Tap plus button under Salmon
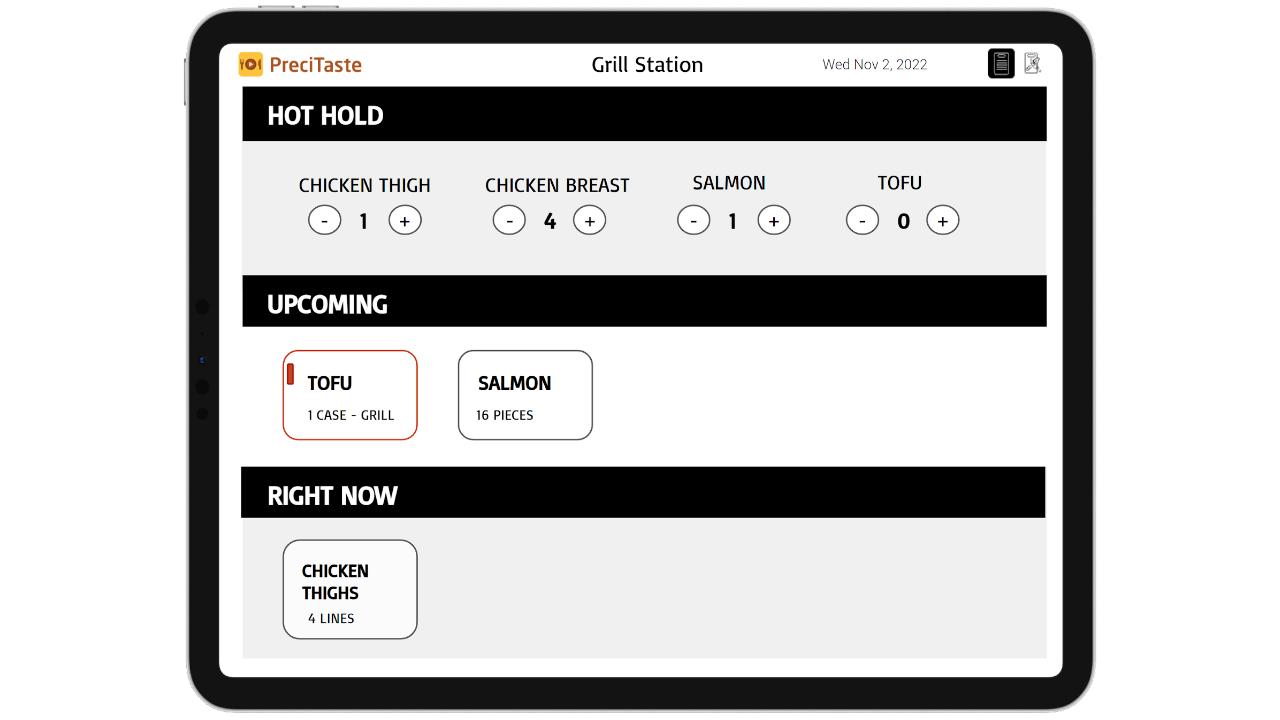This screenshot has width=1280, height=720. [774, 220]
